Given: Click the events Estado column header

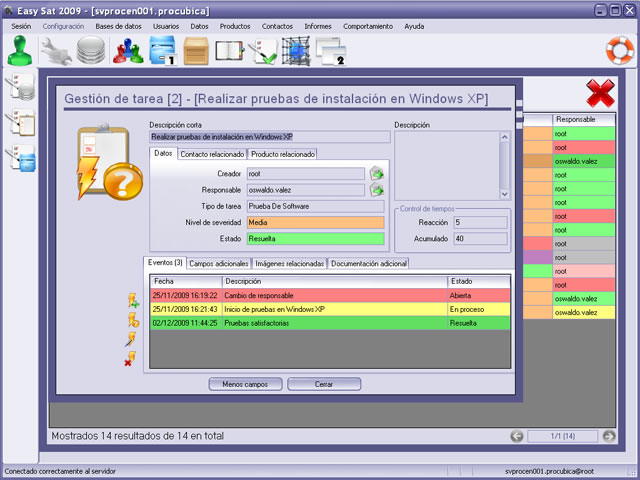Looking at the screenshot, I should [x=479, y=282].
